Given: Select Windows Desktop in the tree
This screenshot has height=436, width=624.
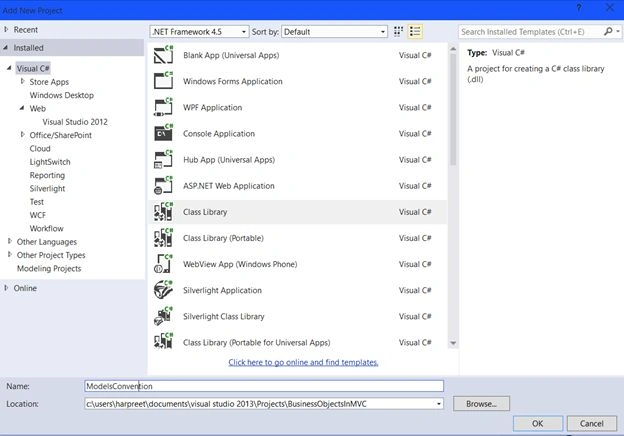Looking at the screenshot, I should 62,95.
